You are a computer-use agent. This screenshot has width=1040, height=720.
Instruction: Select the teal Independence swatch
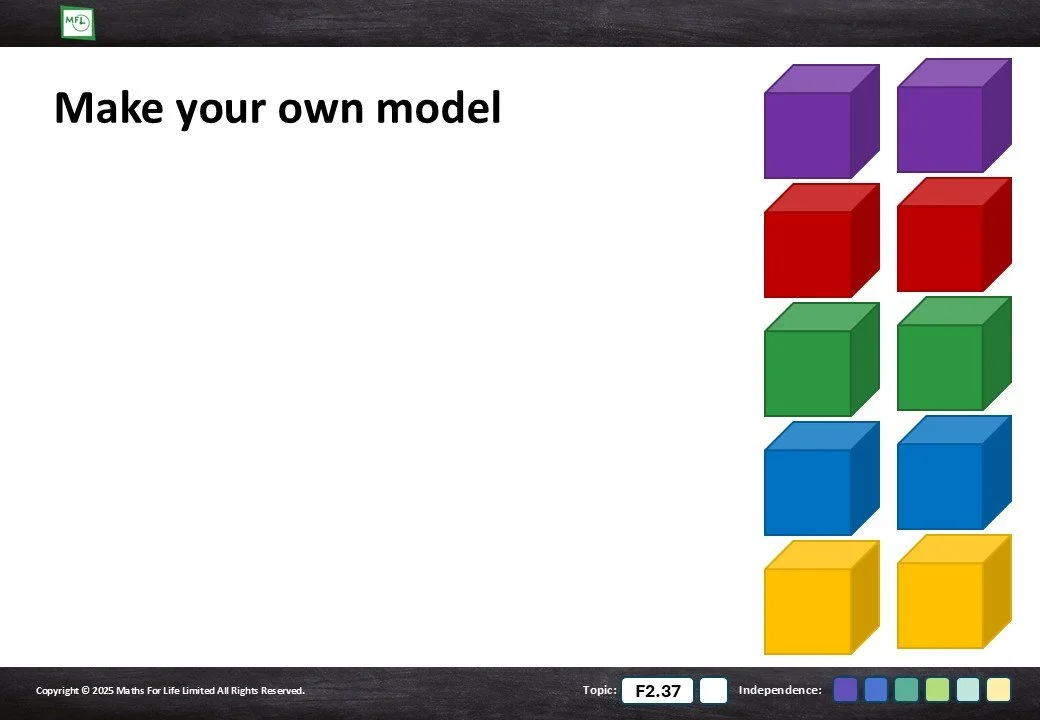click(906, 690)
